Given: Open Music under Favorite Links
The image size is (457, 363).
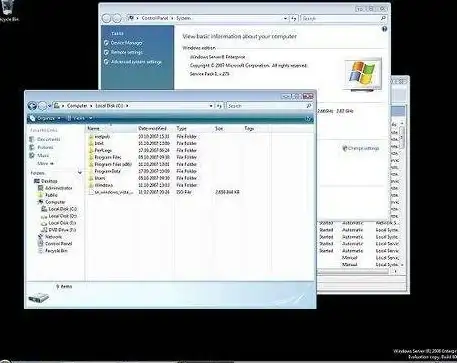Looking at the screenshot, I should click(x=39, y=156).
